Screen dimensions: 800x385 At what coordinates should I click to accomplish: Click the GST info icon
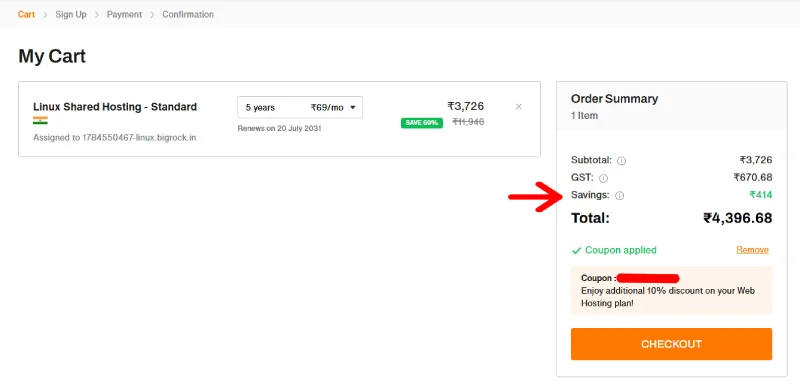[x=603, y=178]
